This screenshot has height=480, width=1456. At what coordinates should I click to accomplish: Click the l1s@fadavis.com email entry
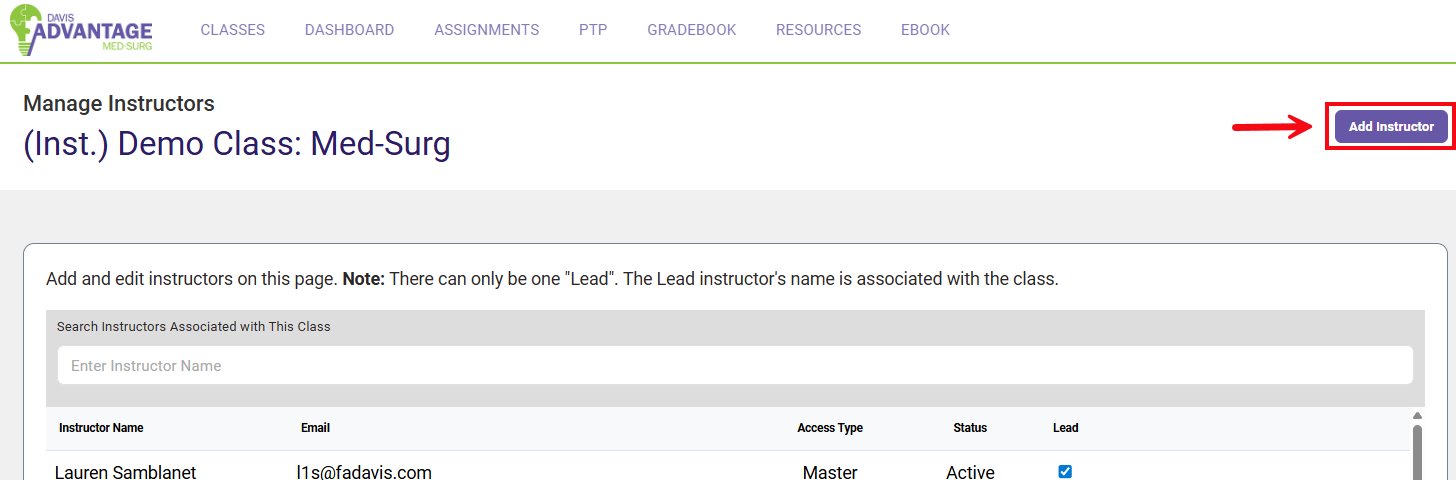[363, 472]
